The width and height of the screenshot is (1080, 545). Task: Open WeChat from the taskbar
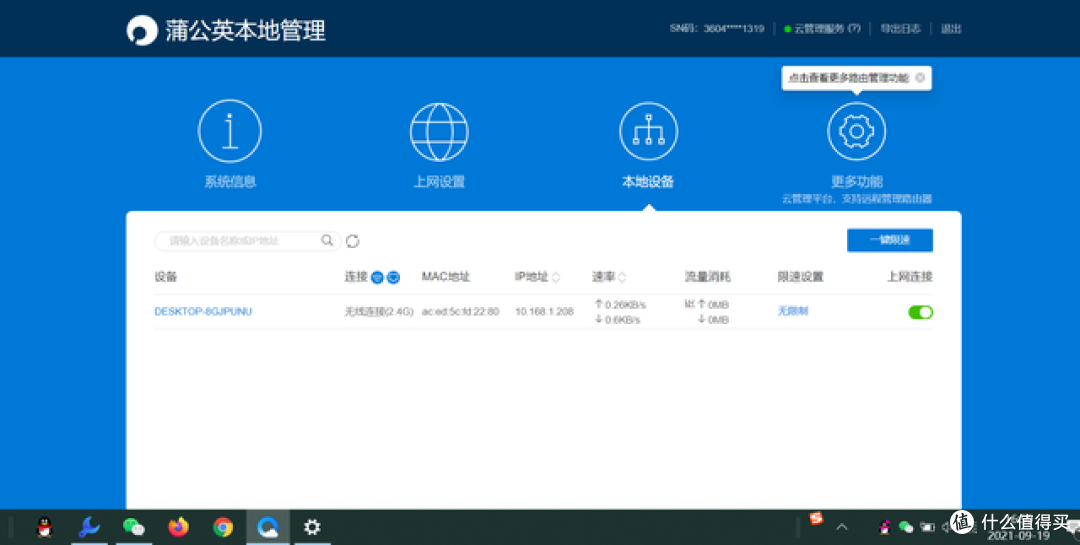(x=134, y=527)
